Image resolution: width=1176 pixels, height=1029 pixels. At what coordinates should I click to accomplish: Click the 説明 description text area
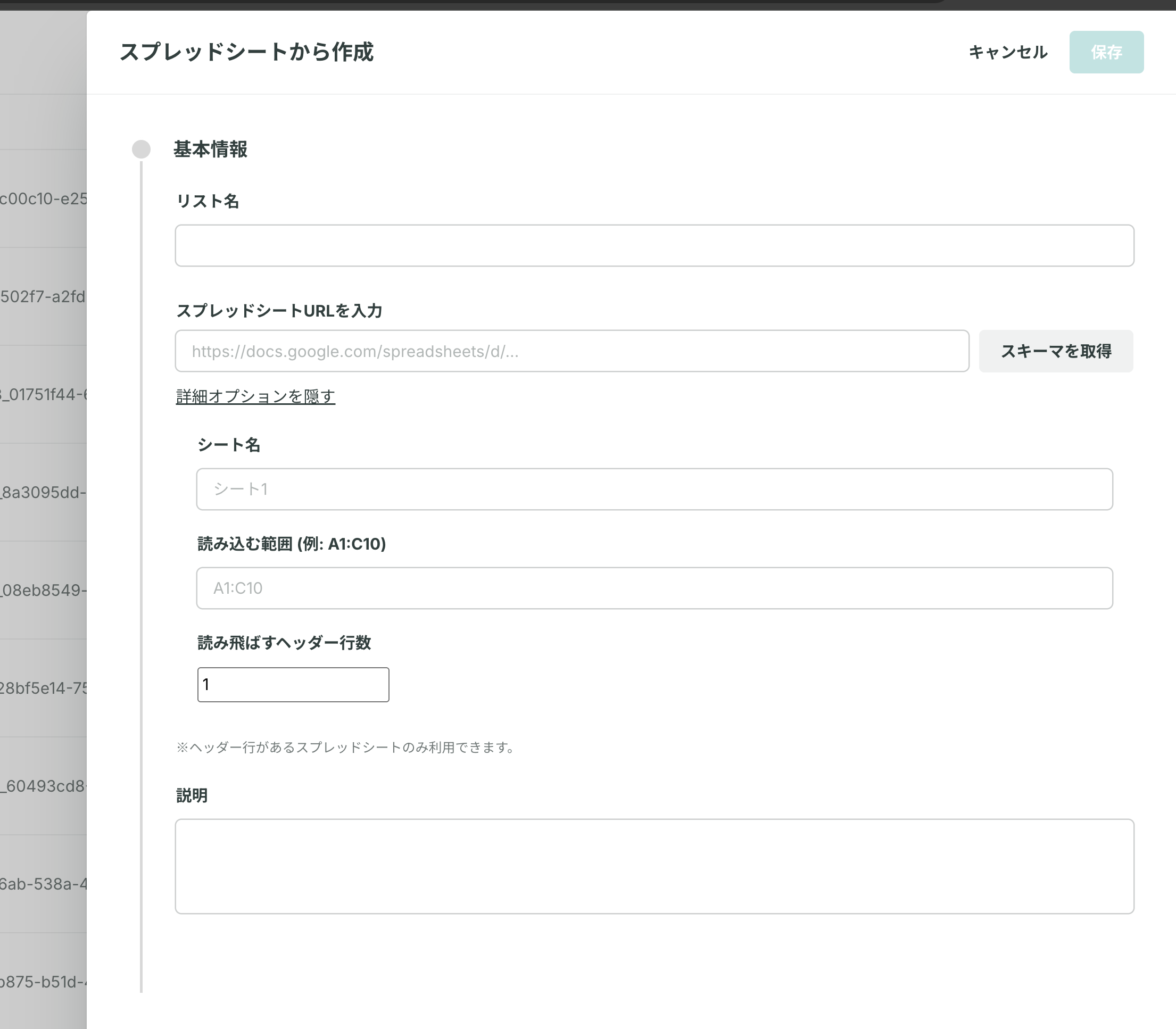[654, 866]
